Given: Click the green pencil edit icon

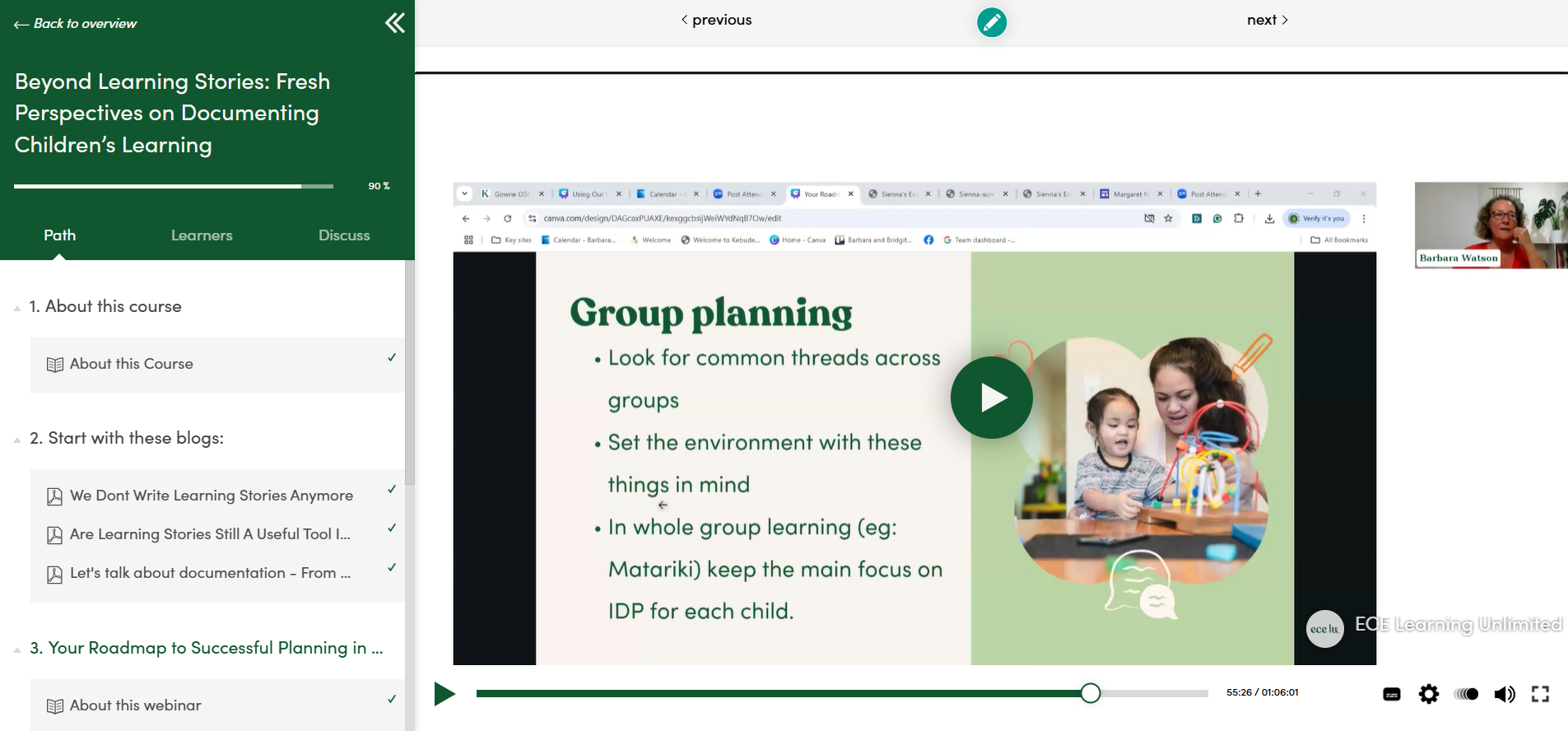Looking at the screenshot, I should (x=991, y=22).
